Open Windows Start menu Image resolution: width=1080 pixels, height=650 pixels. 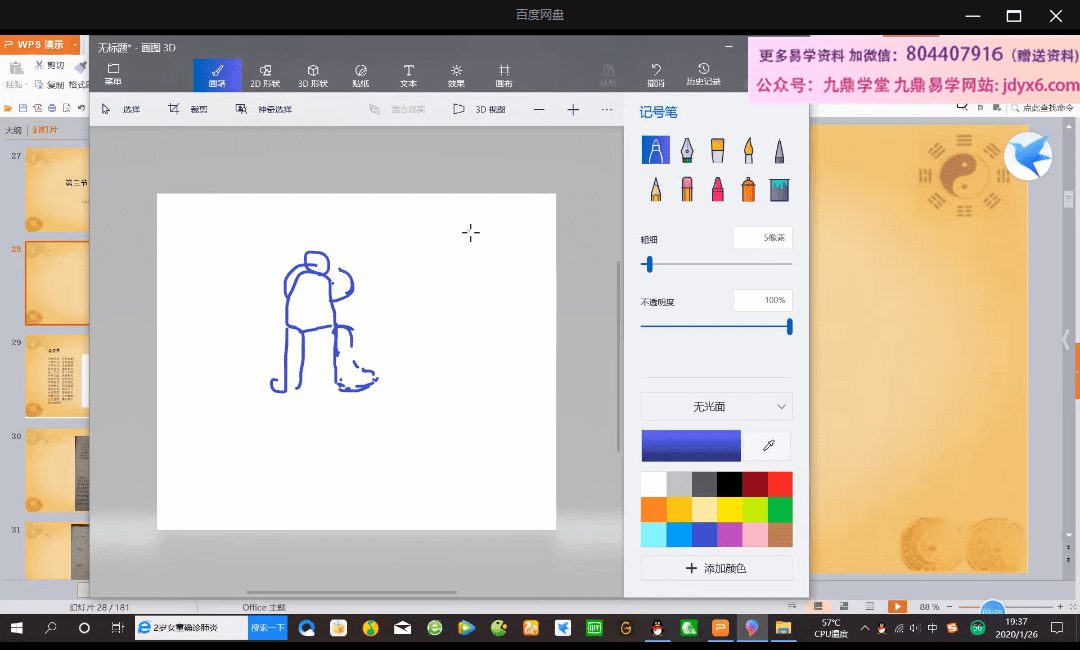[17, 628]
